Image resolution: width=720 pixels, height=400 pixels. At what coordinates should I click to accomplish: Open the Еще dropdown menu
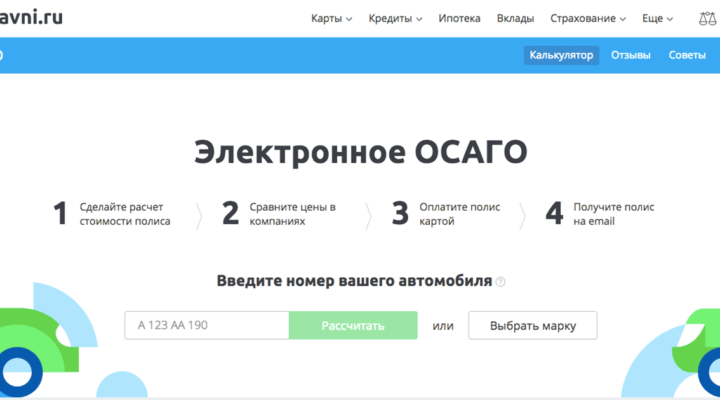point(656,18)
